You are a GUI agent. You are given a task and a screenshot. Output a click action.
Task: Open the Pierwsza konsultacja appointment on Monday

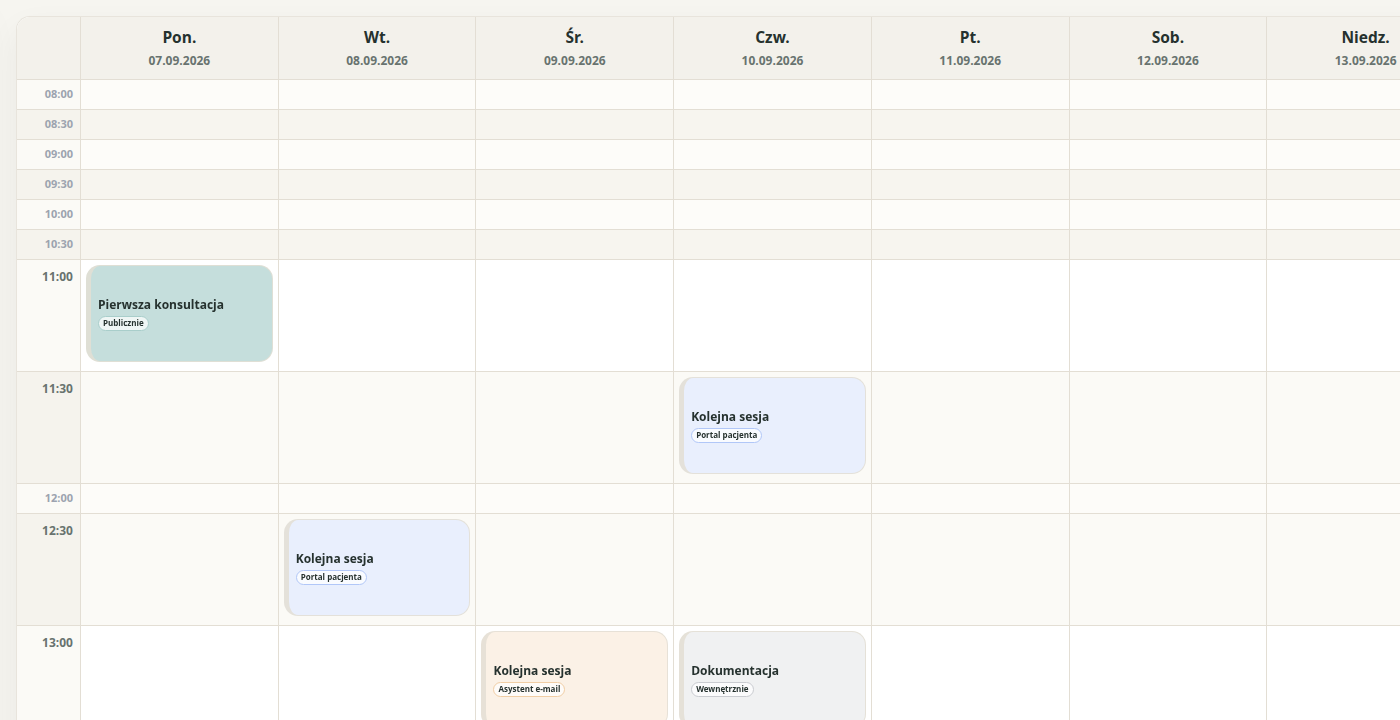180,313
